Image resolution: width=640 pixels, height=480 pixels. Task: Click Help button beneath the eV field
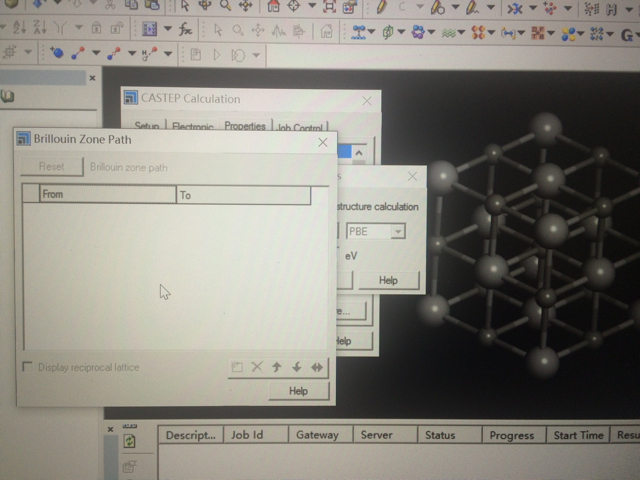388,280
